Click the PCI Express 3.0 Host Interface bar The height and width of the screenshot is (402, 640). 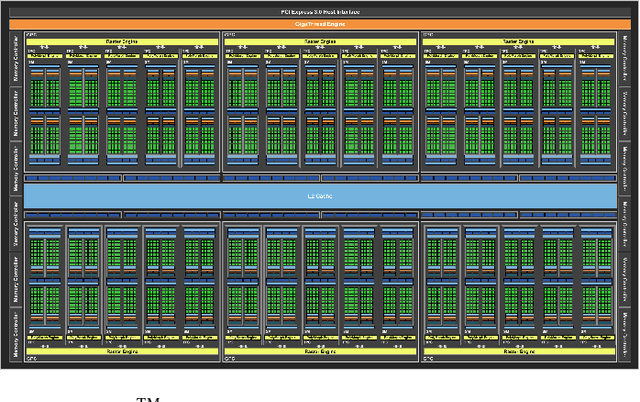coord(320,11)
